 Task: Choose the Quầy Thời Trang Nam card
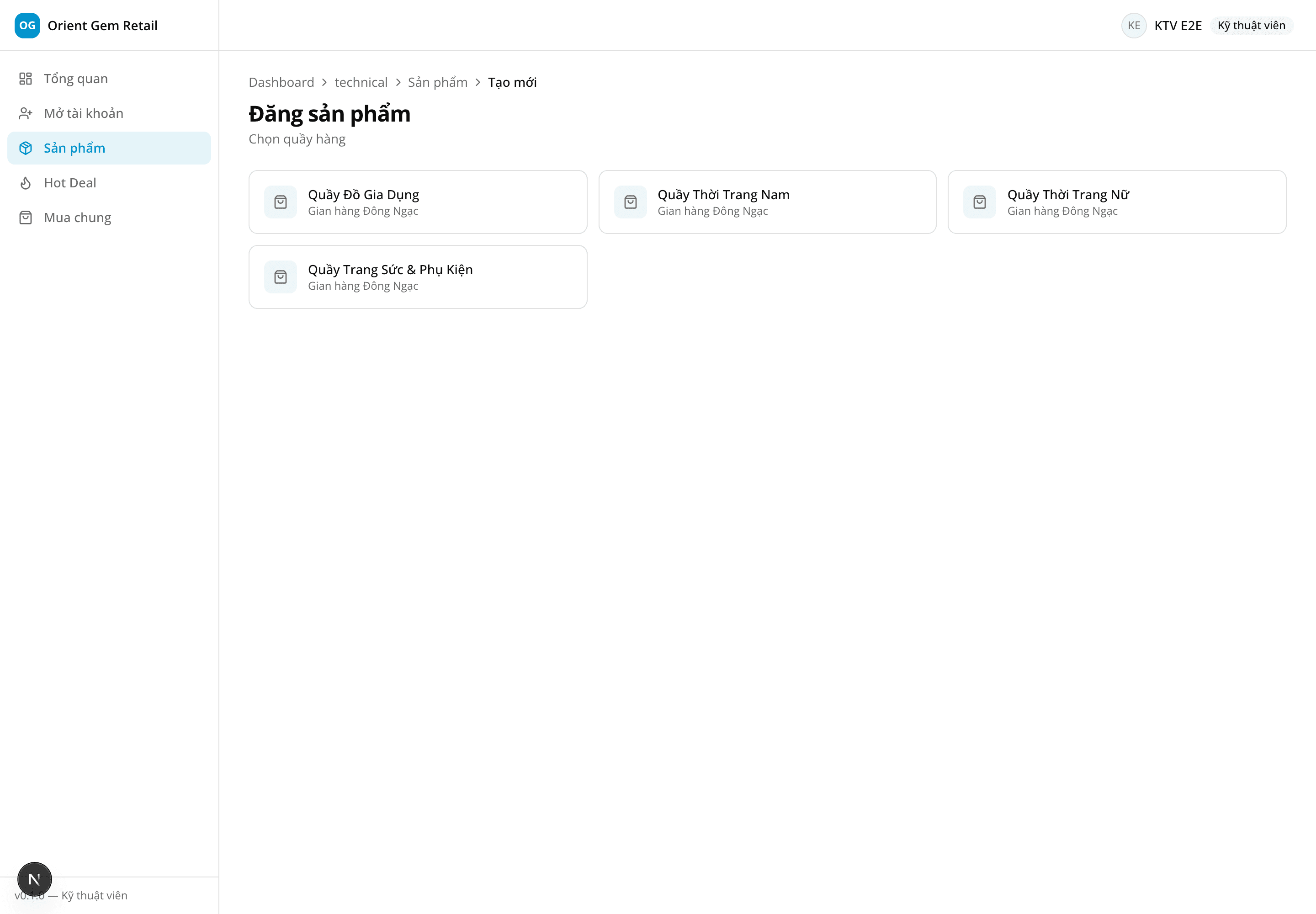point(767,202)
